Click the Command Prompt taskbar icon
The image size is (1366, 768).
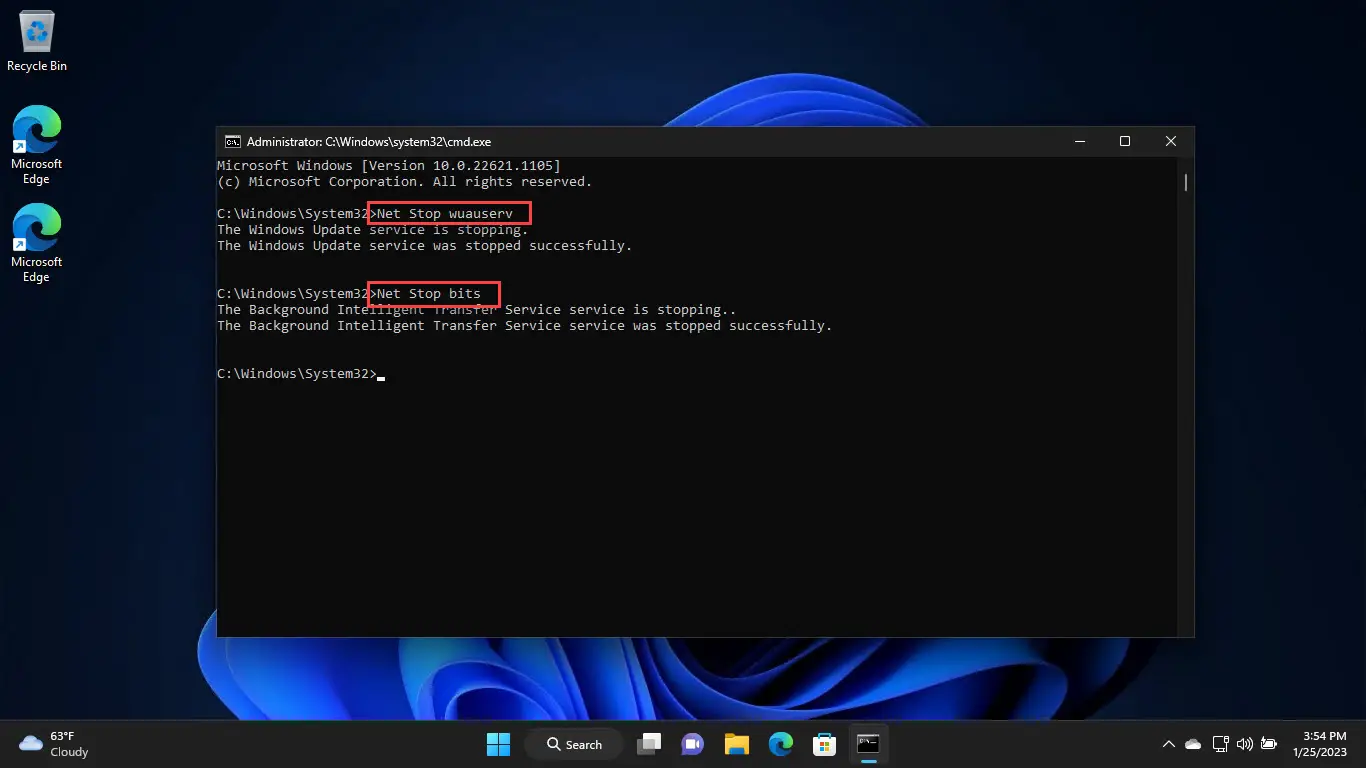868,744
